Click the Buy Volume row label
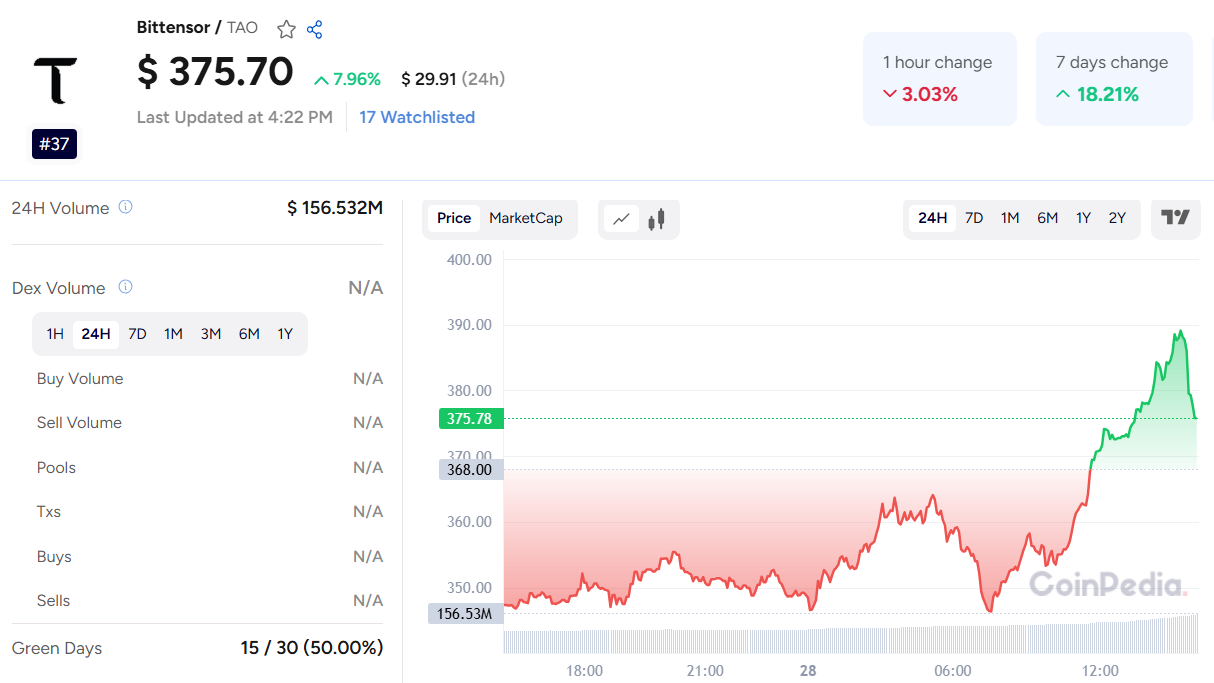Image resolution: width=1214 pixels, height=683 pixels. (x=80, y=379)
